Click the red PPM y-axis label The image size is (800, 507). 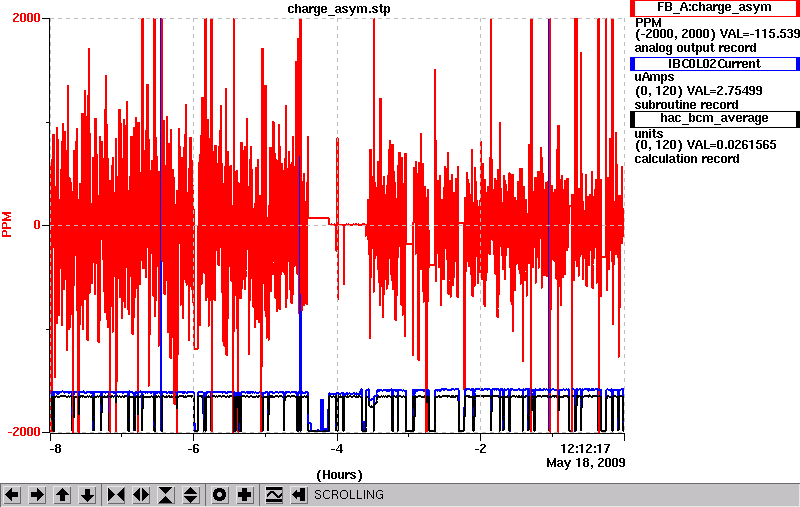pyautogui.click(x=7, y=225)
